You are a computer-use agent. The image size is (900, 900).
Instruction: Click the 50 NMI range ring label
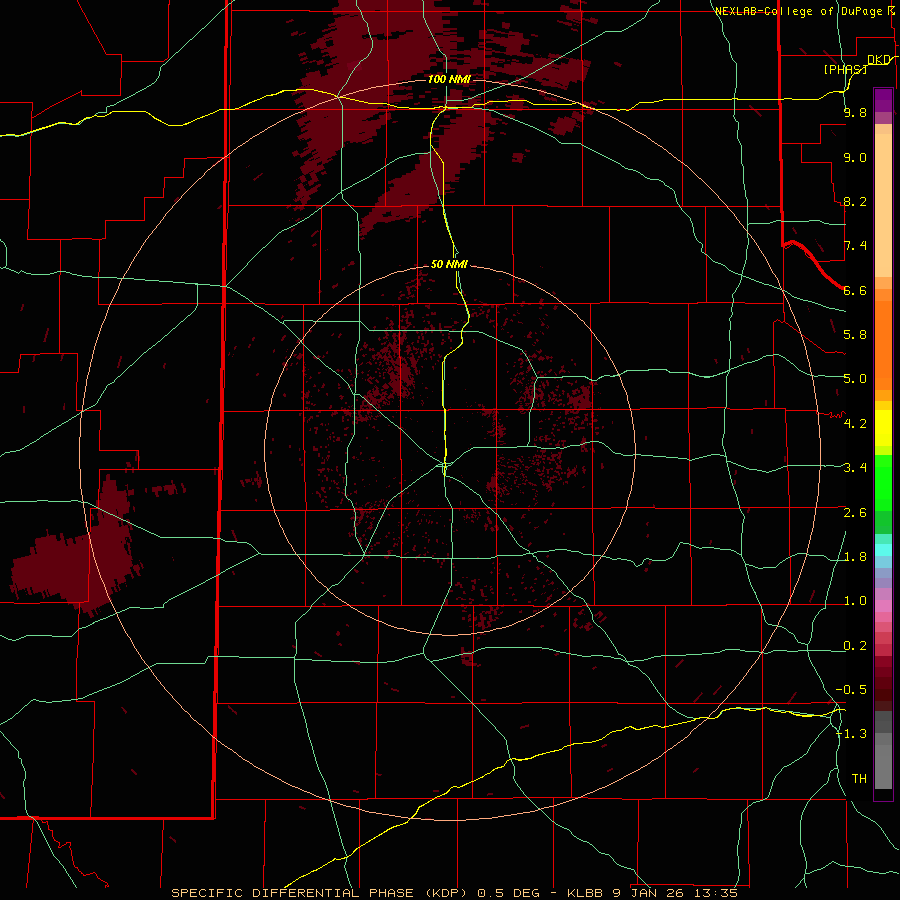click(449, 265)
